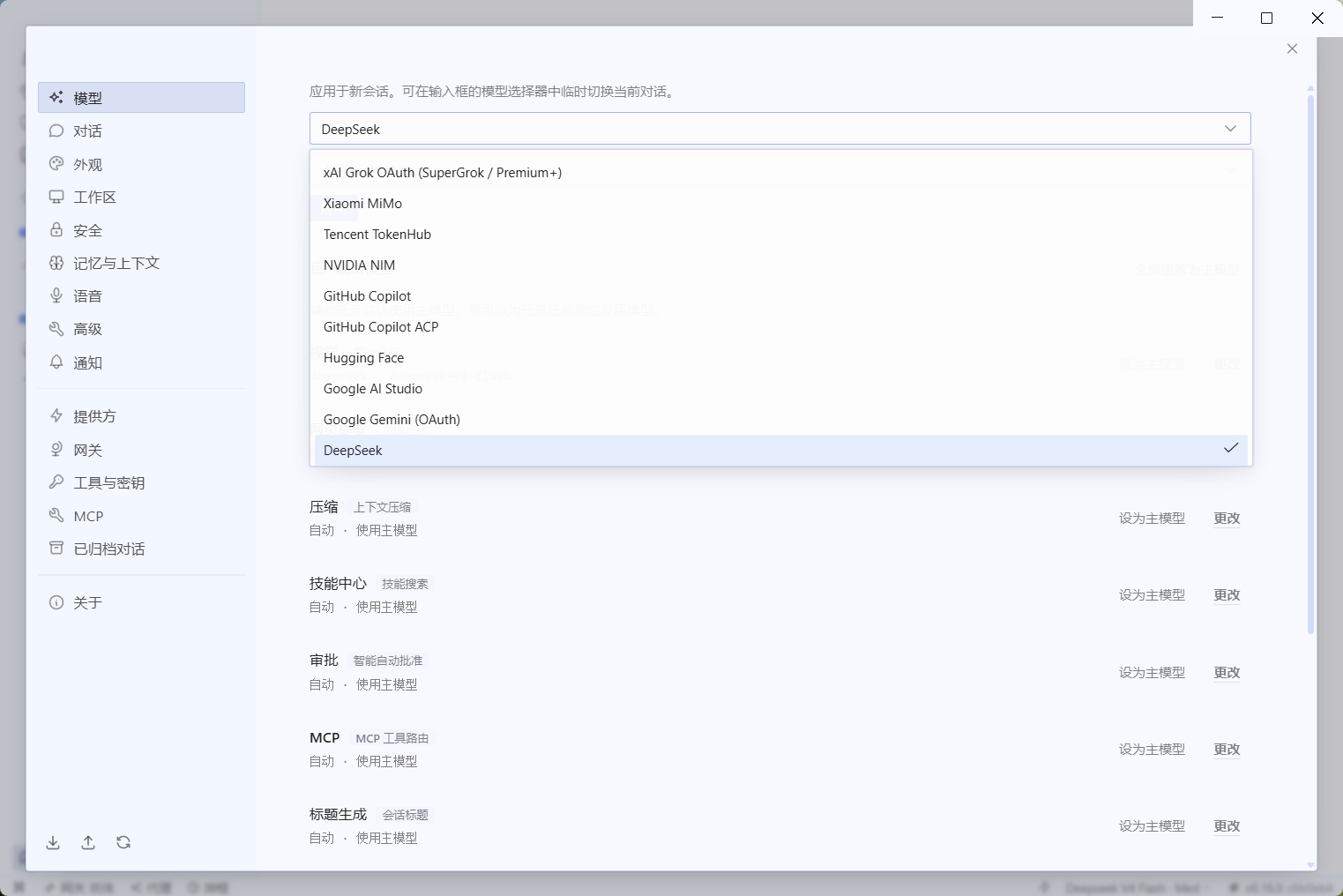Click the settings panel vertical scrollbar

coord(1310,363)
